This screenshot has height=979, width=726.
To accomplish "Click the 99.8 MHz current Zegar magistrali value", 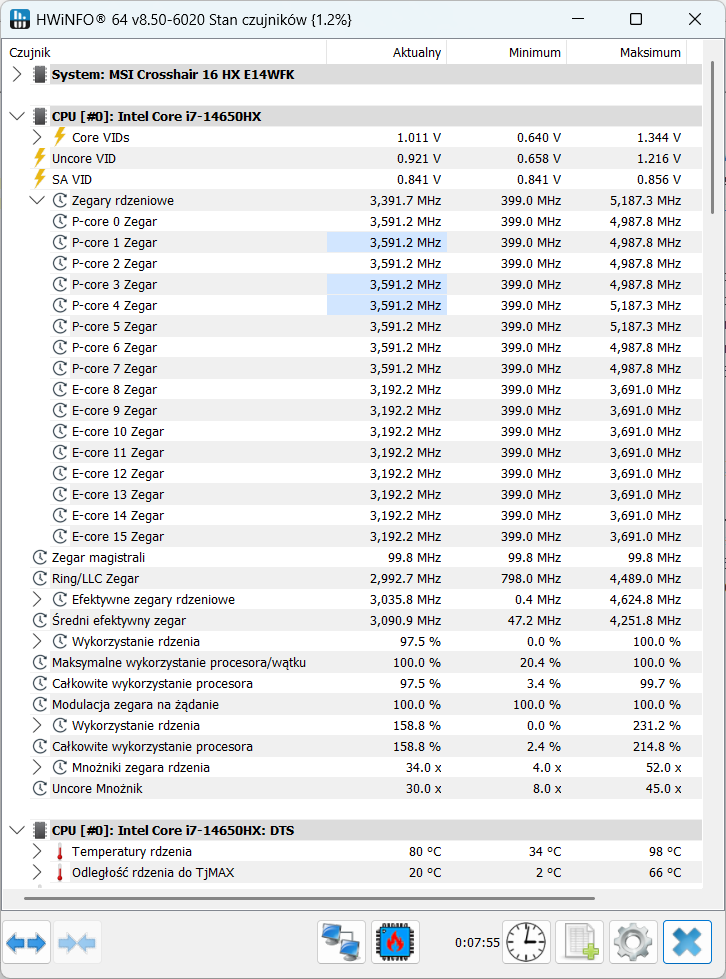I will 414,558.
